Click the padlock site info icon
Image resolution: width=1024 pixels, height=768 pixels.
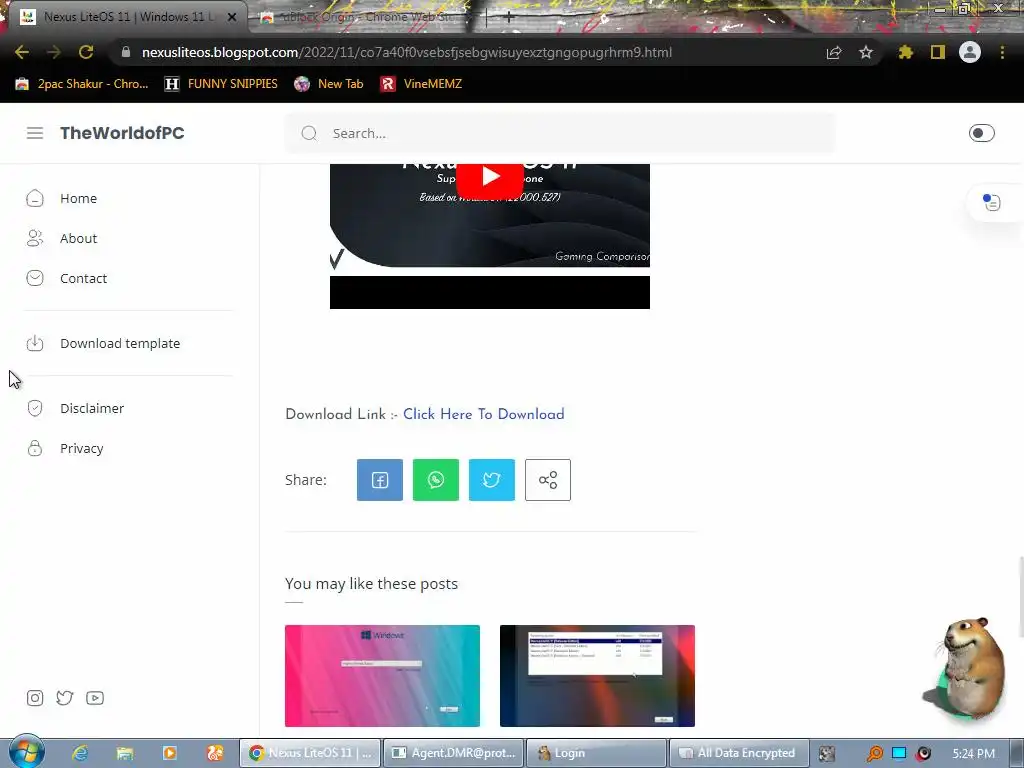(x=125, y=52)
